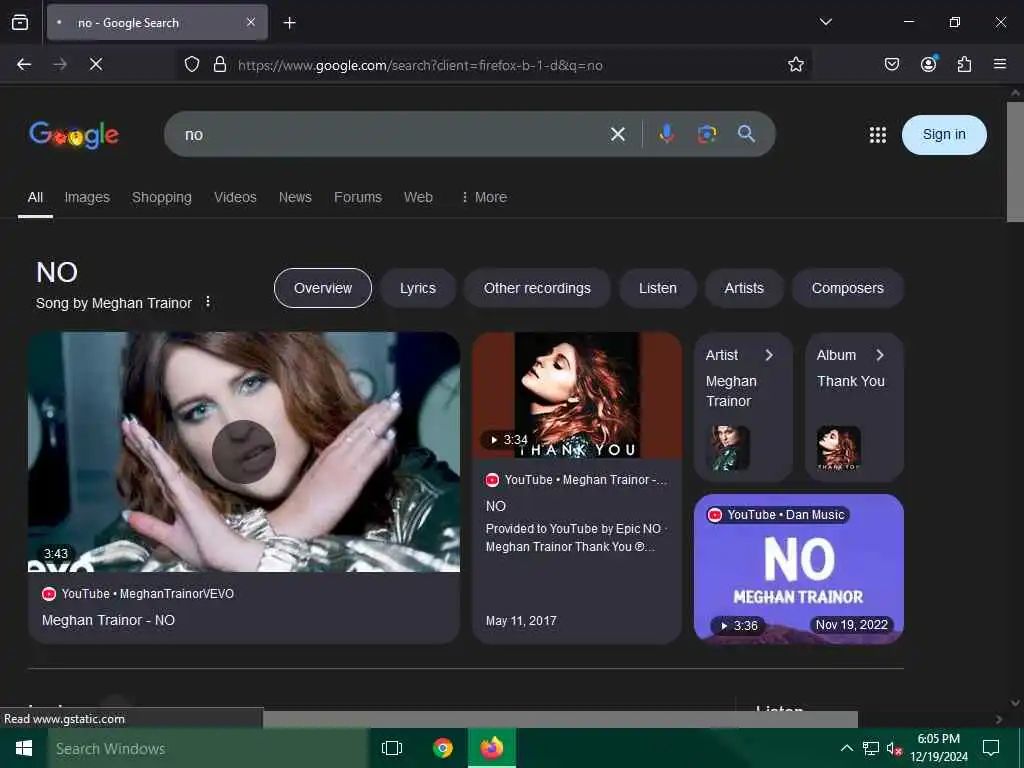This screenshot has width=1024, height=768.
Task: Click the horizontal scrollbar at bottom
Action: click(x=560, y=719)
